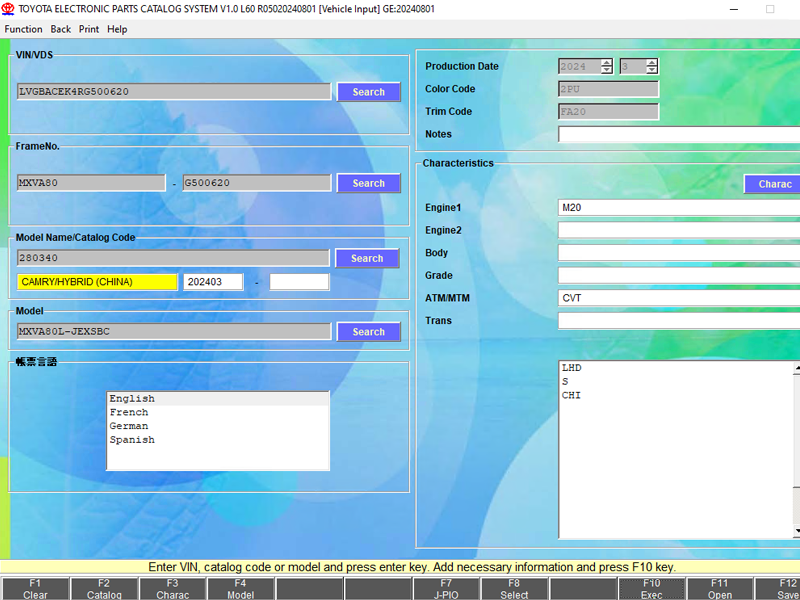This screenshot has width=800, height=600.
Task: Click the F2 Catalog function key button
Action: click(104, 589)
